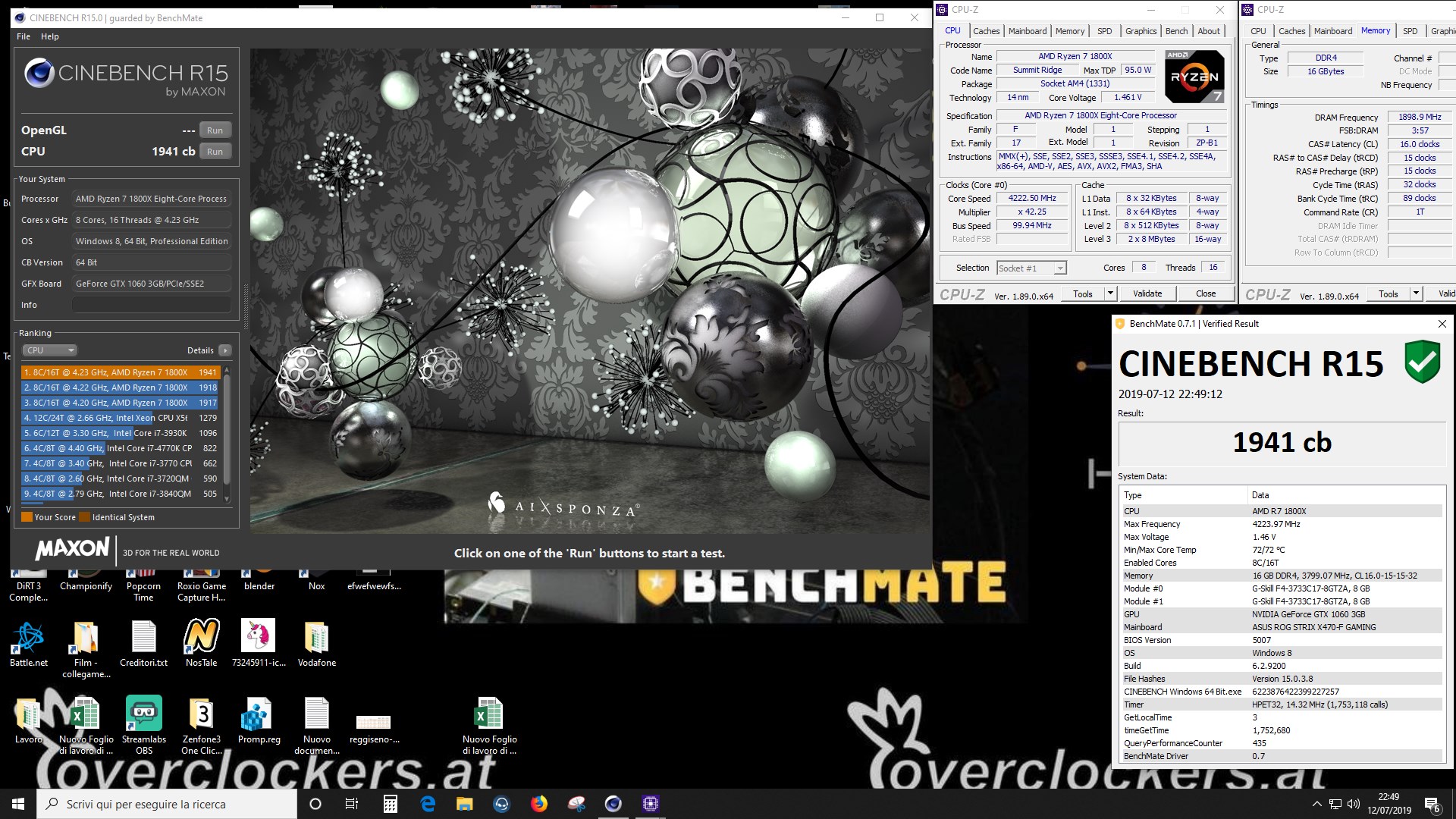Image resolution: width=1456 pixels, height=819 pixels.
Task: Open reggiseno desktop image icon
Action: pyautogui.click(x=374, y=728)
